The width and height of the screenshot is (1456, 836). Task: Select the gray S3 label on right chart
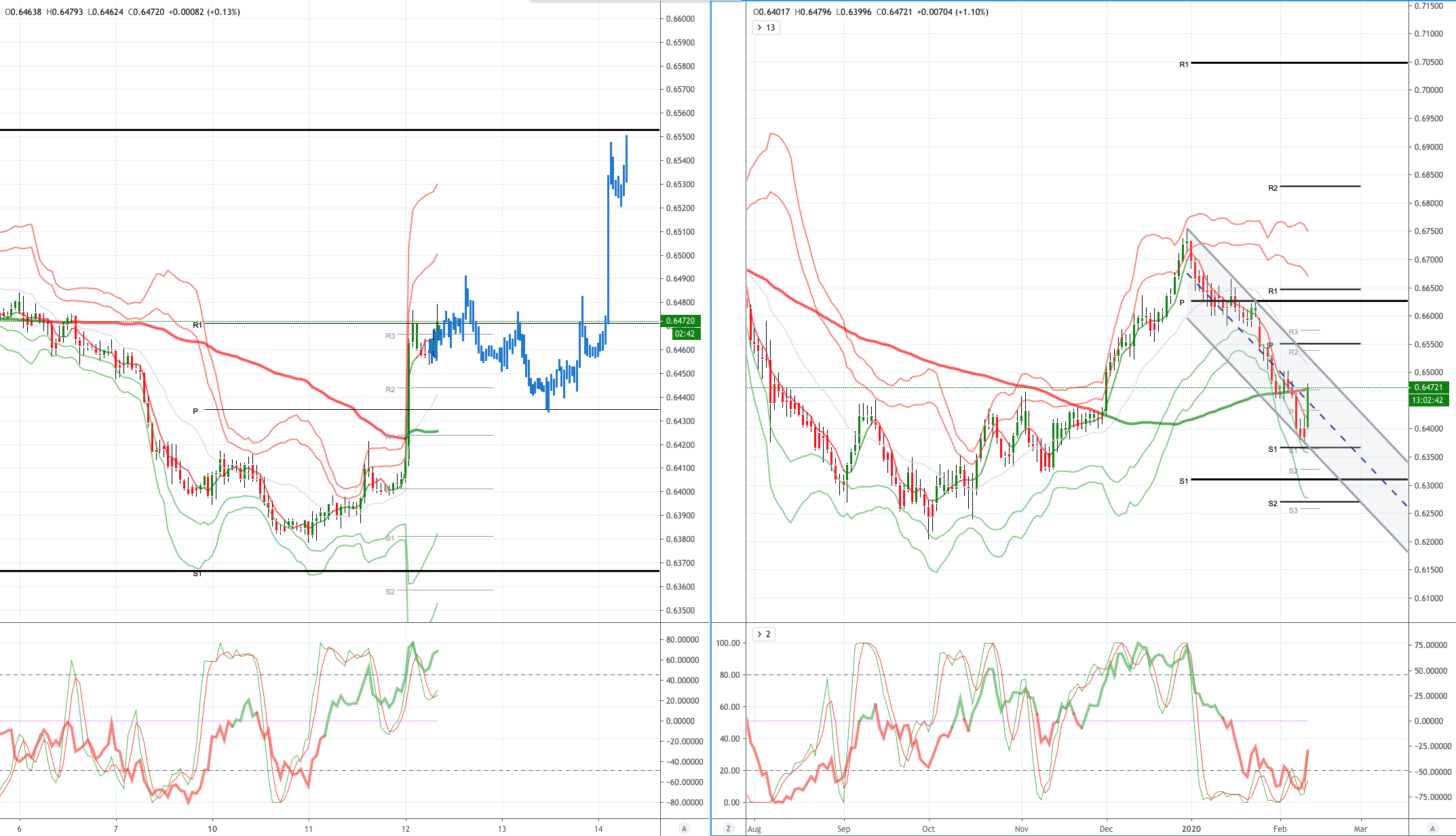tap(1293, 510)
